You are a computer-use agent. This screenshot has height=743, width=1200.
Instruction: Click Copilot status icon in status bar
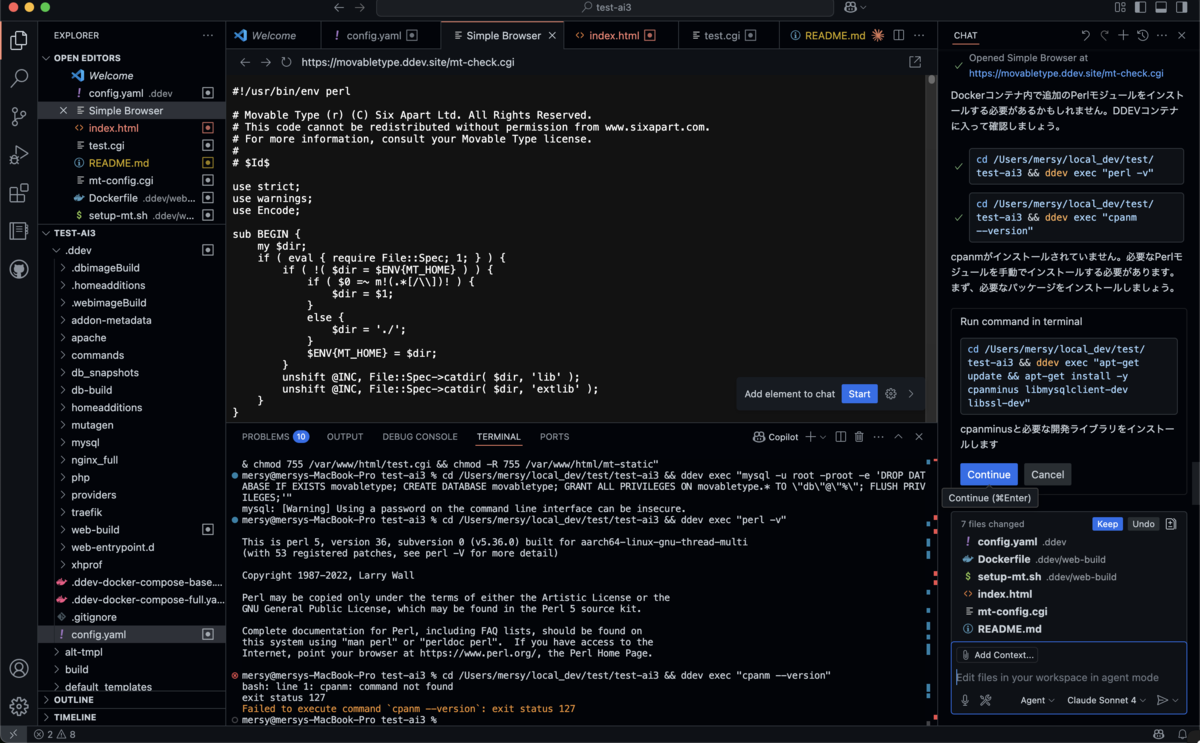[1158, 734]
